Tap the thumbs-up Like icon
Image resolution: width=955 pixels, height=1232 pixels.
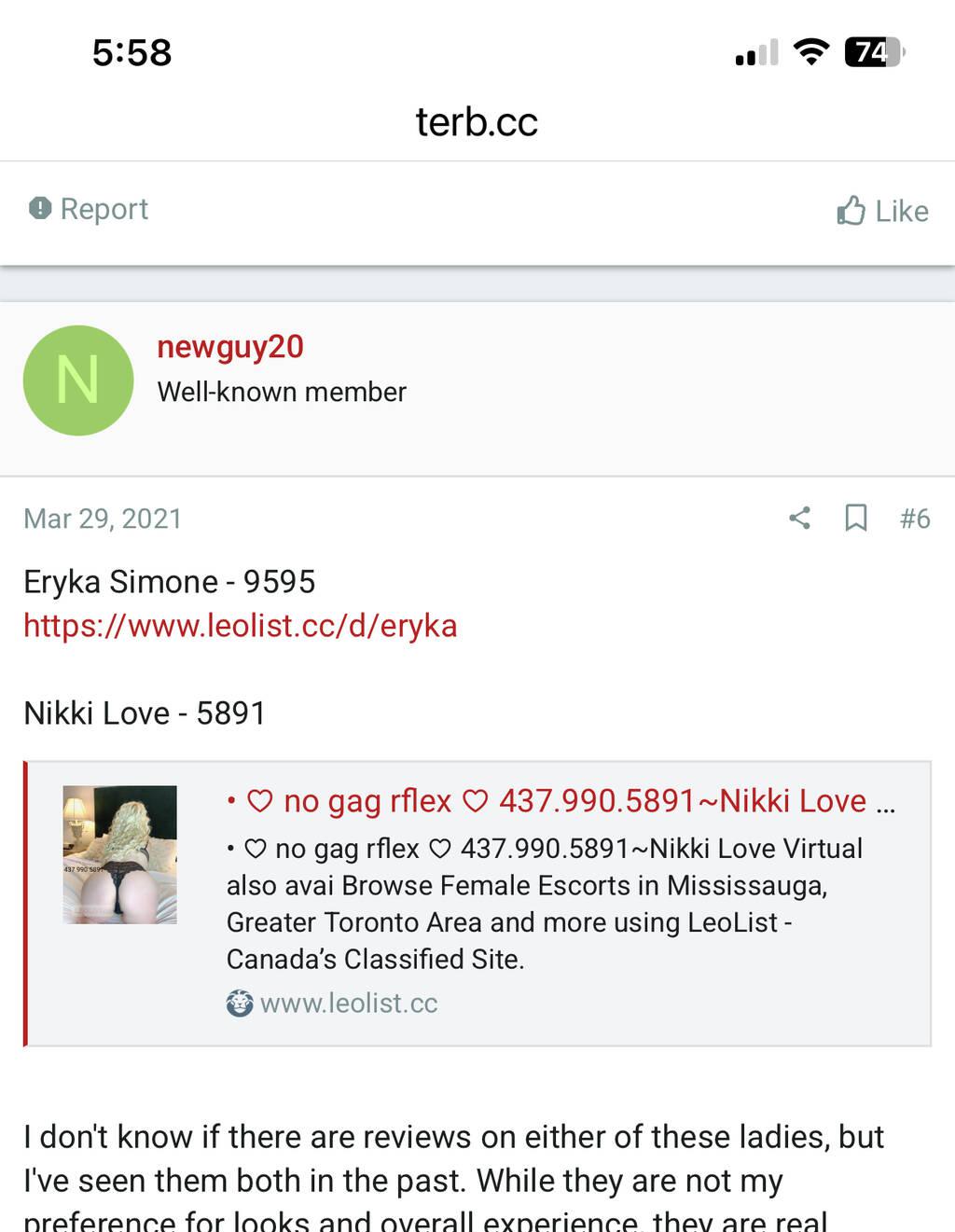pyautogui.click(x=851, y=211)
